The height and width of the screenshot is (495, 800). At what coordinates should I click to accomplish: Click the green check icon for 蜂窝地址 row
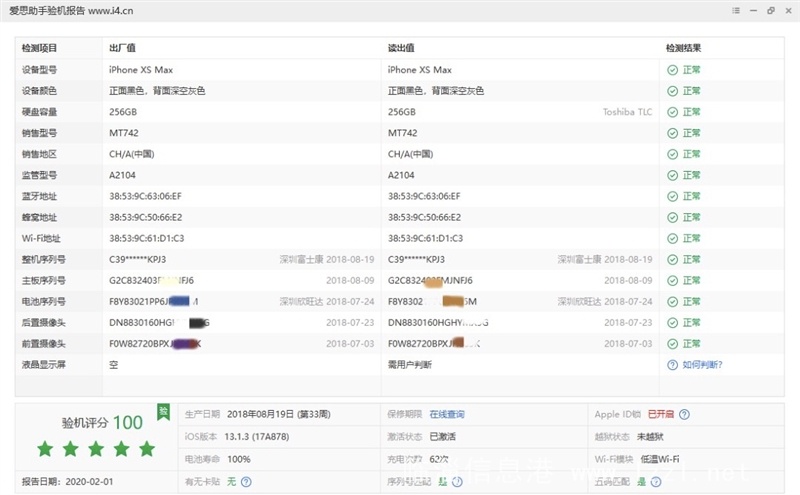(672, 217)
